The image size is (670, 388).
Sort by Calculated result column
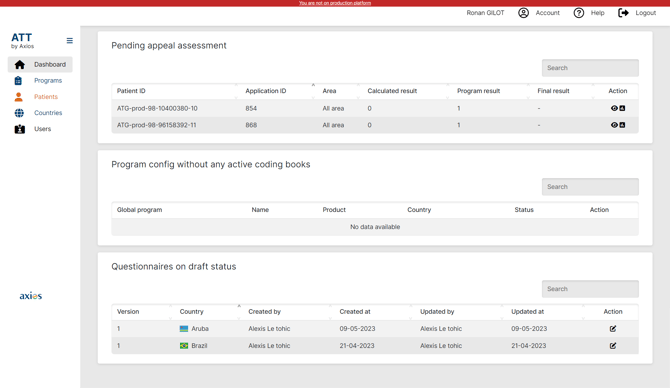[x=392, y=91]
